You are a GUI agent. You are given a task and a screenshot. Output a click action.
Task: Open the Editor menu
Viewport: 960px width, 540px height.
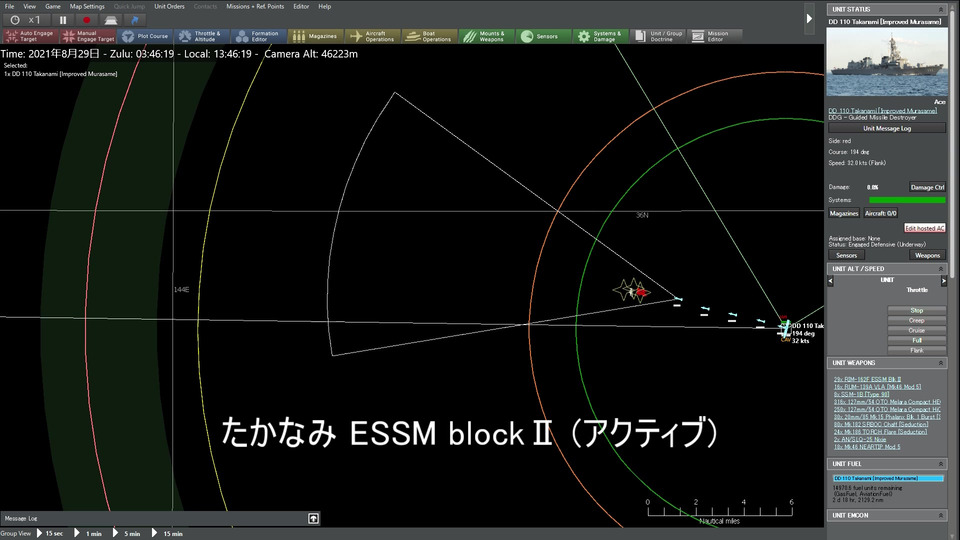301,6
